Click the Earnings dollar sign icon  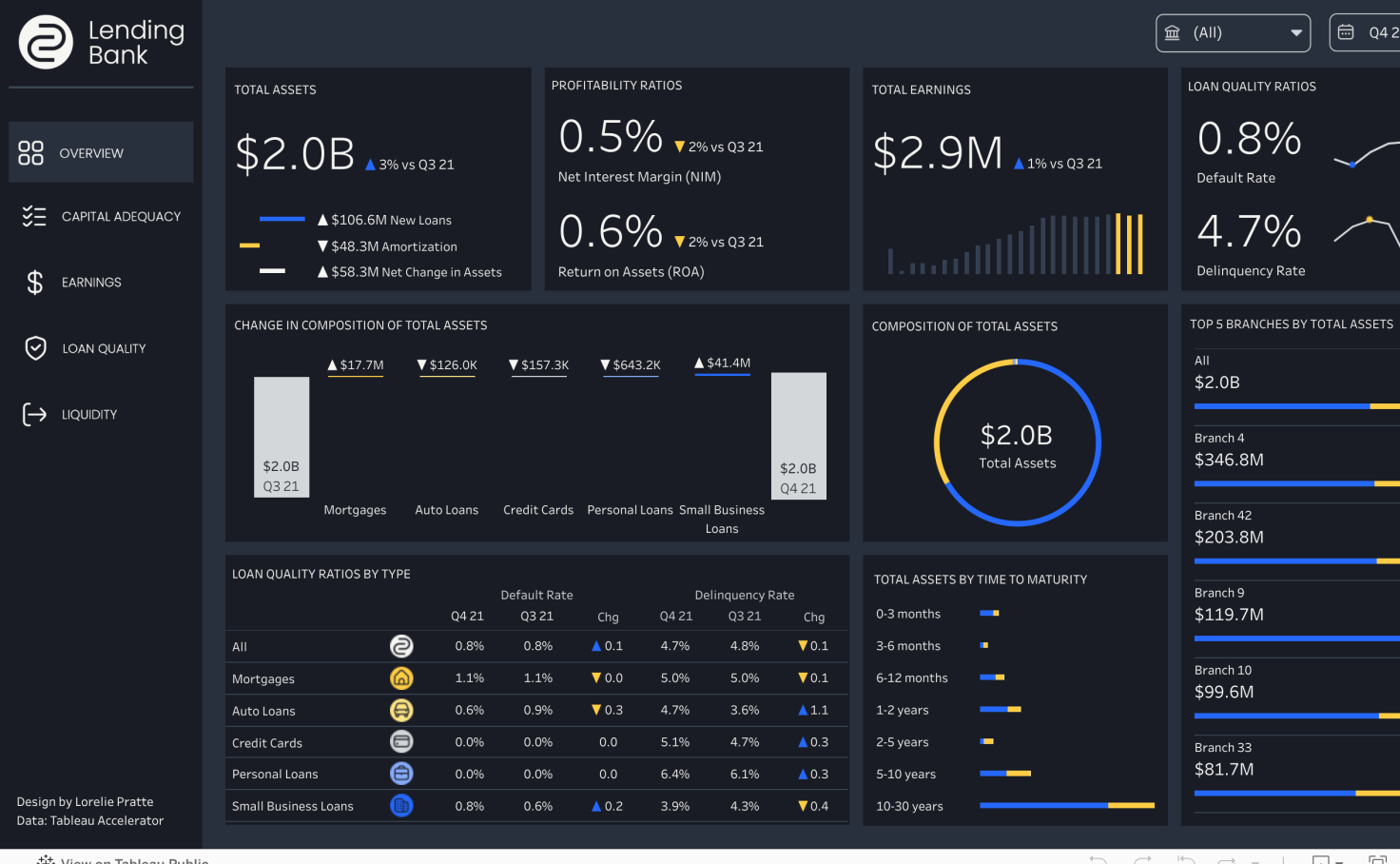[35, 283]
